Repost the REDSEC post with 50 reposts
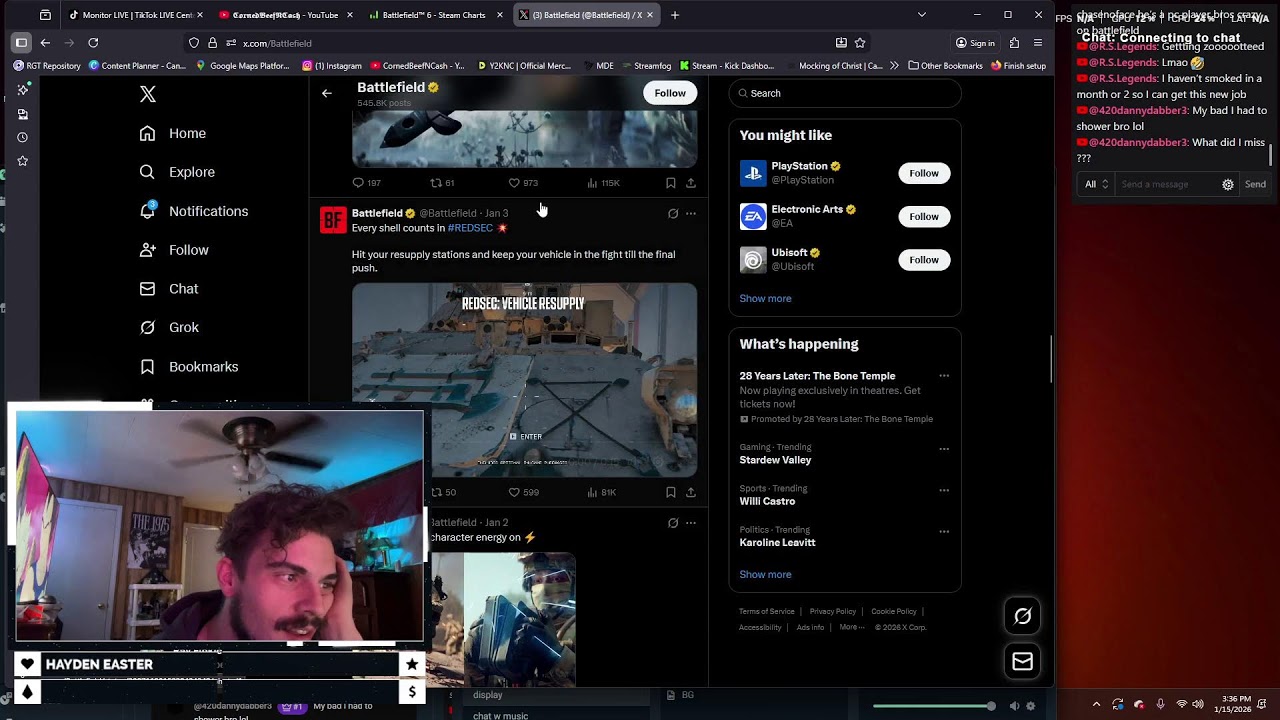 tap(443, 492)
